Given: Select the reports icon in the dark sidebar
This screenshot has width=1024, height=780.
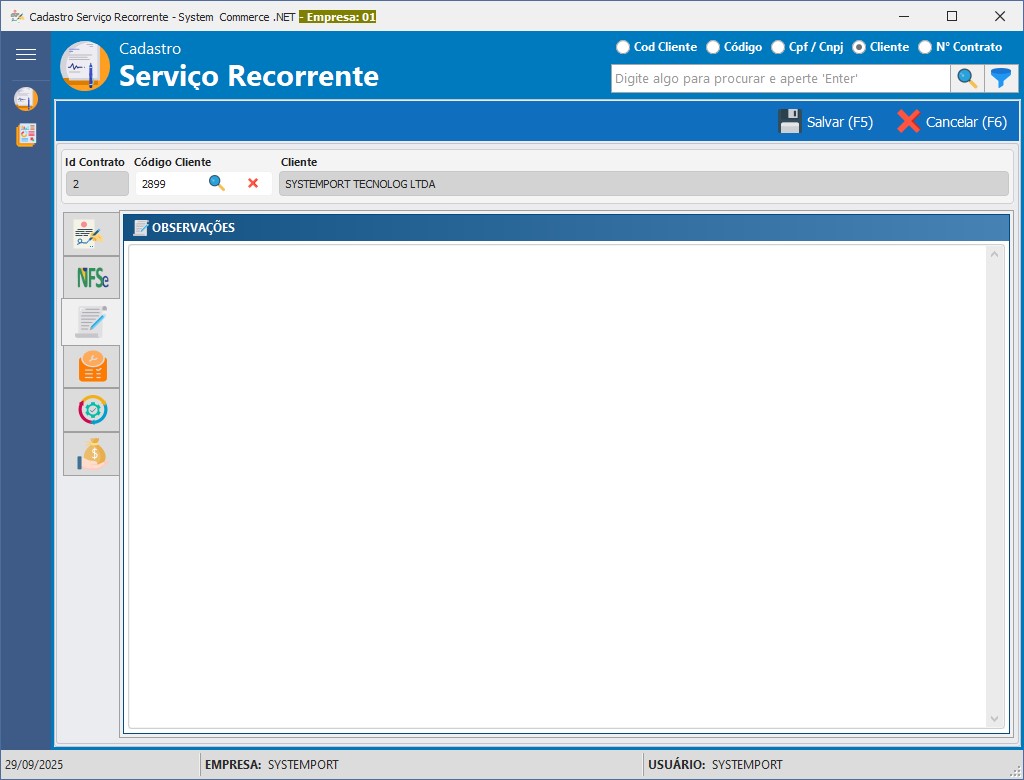Looking at the screenshot, I should 26,135.
